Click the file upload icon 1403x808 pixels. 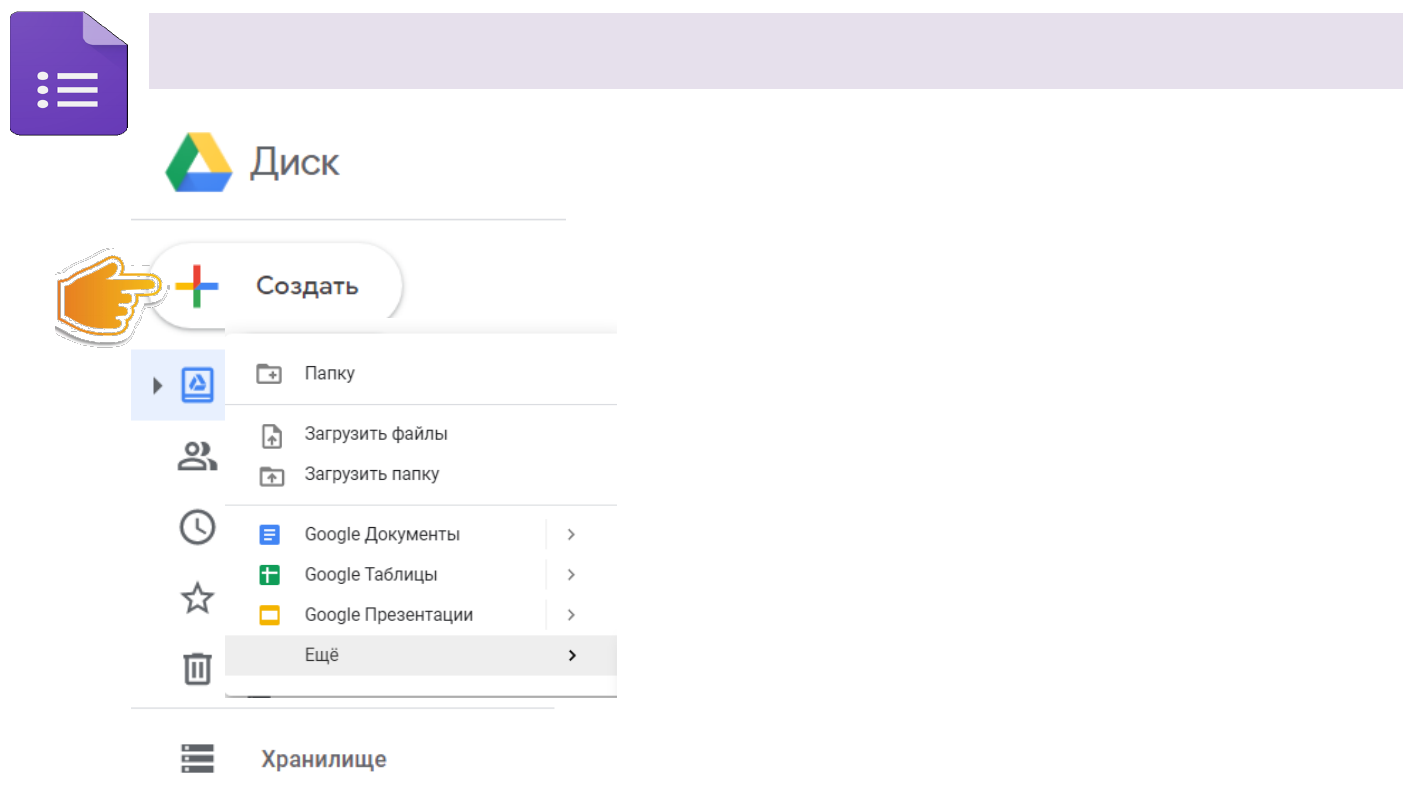[x=270, y=435]
